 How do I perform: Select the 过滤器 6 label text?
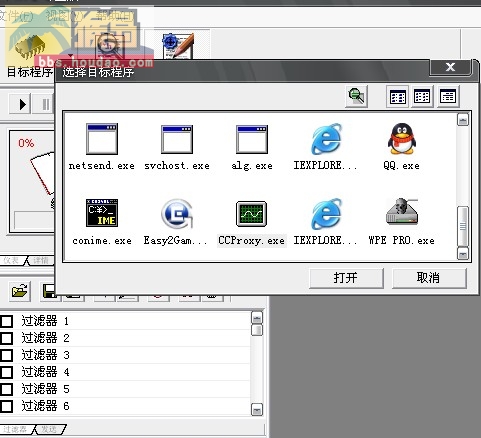click(45, 406)
